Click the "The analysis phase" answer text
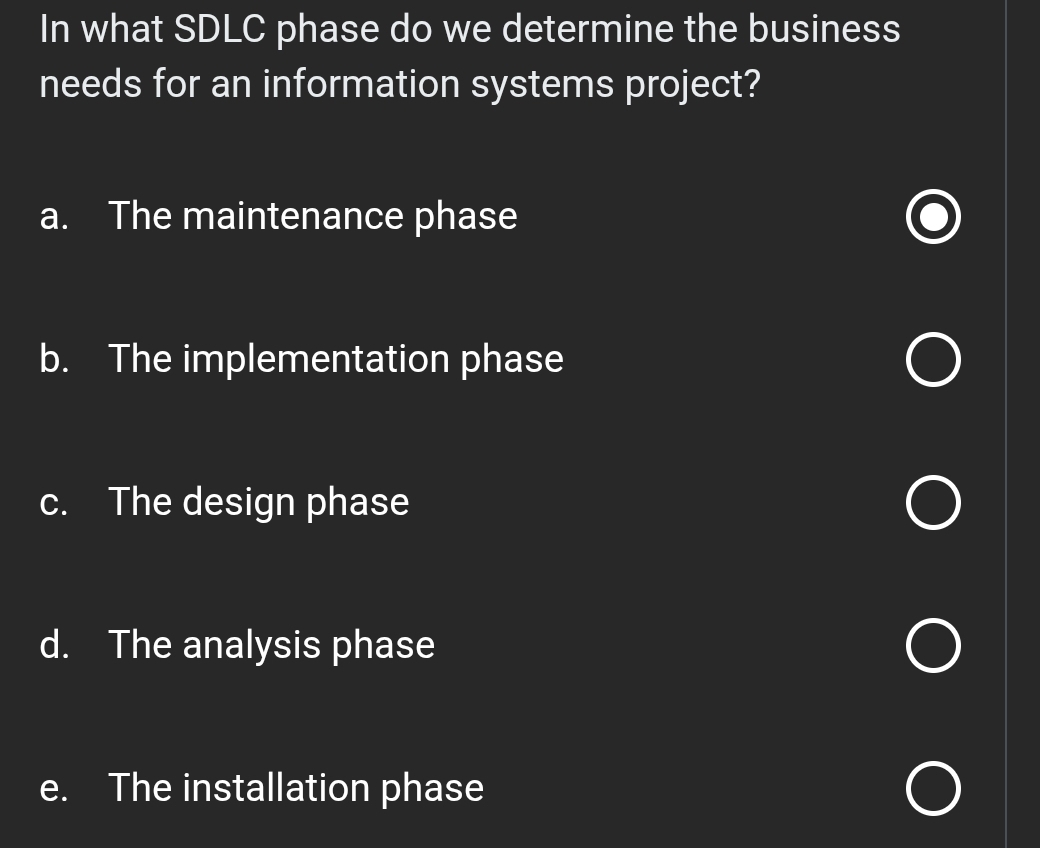Image resolution: width=1040 pixels, height=848 pixels. pyautogui.click(x=271, y=645)
